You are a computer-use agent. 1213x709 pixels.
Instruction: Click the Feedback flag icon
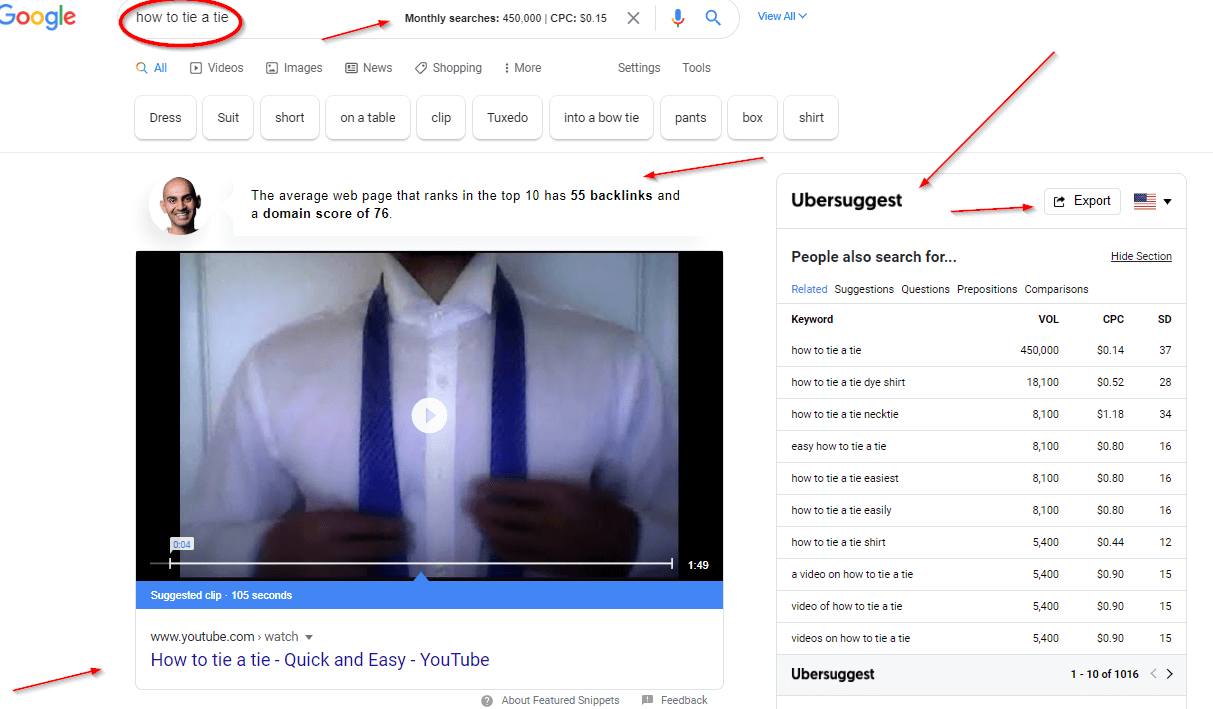click(x=648, y=700)
